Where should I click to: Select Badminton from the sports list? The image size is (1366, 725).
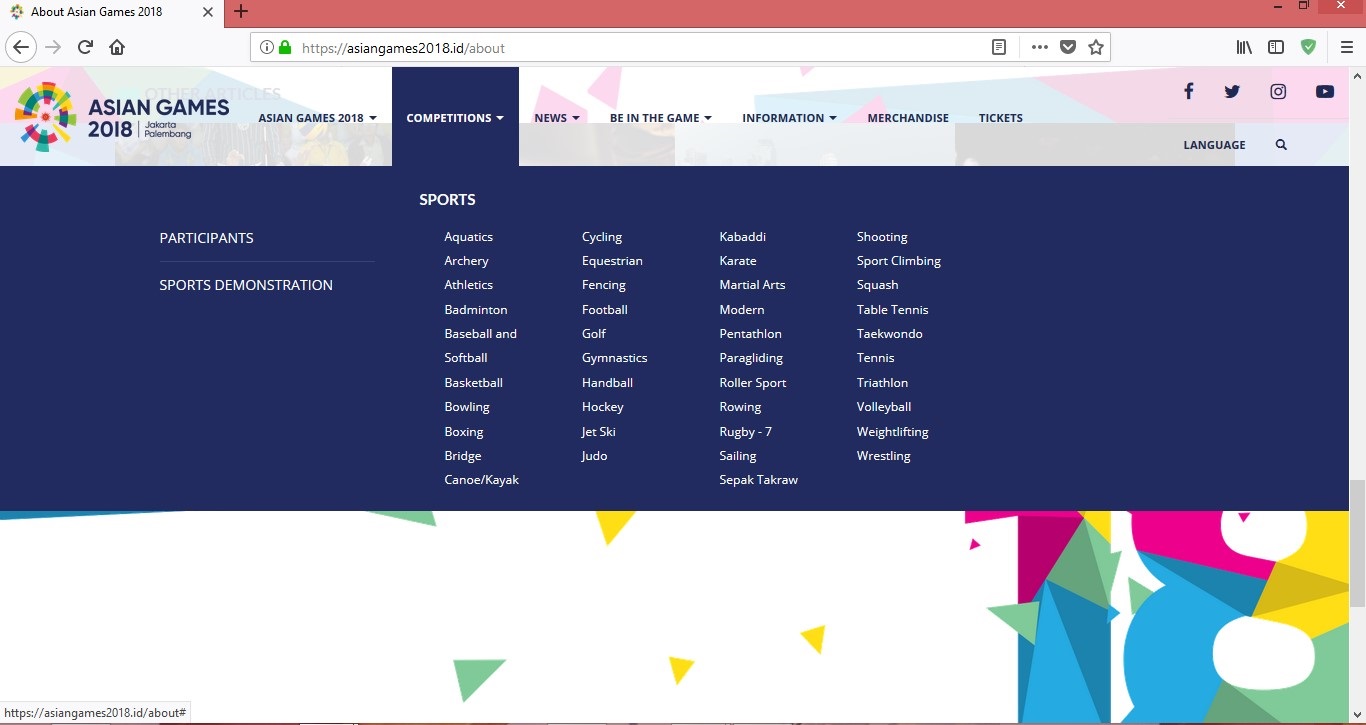pyautogui.click(x=476, y=310)
